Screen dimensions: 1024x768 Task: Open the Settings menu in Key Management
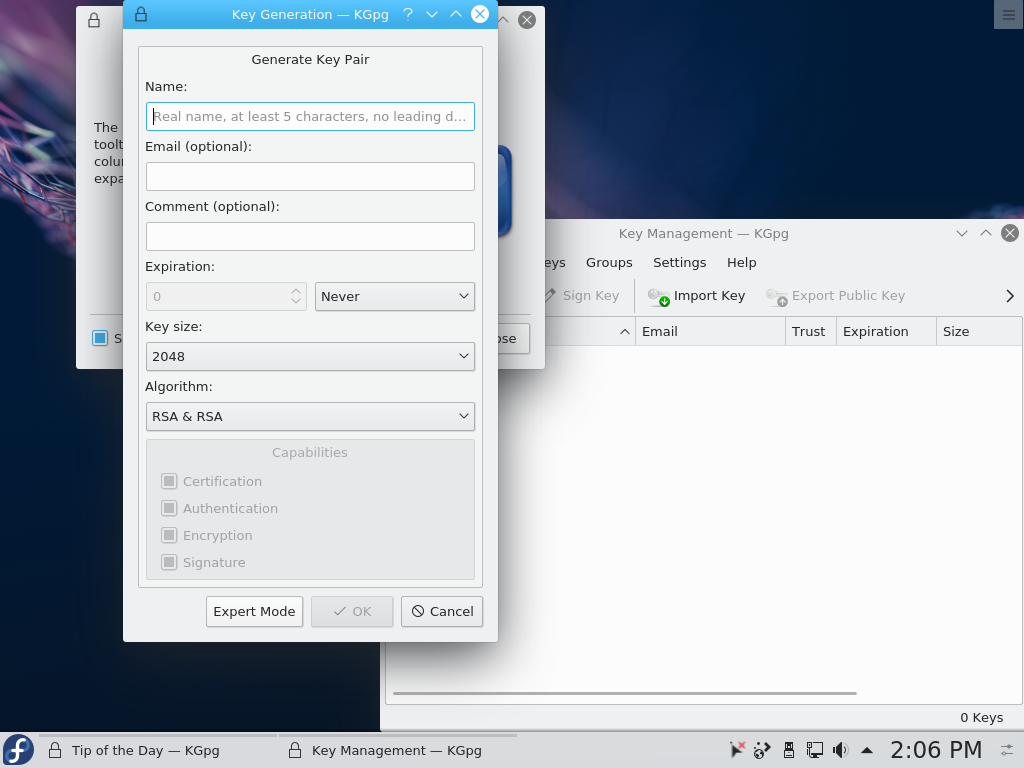click(679, 263)
